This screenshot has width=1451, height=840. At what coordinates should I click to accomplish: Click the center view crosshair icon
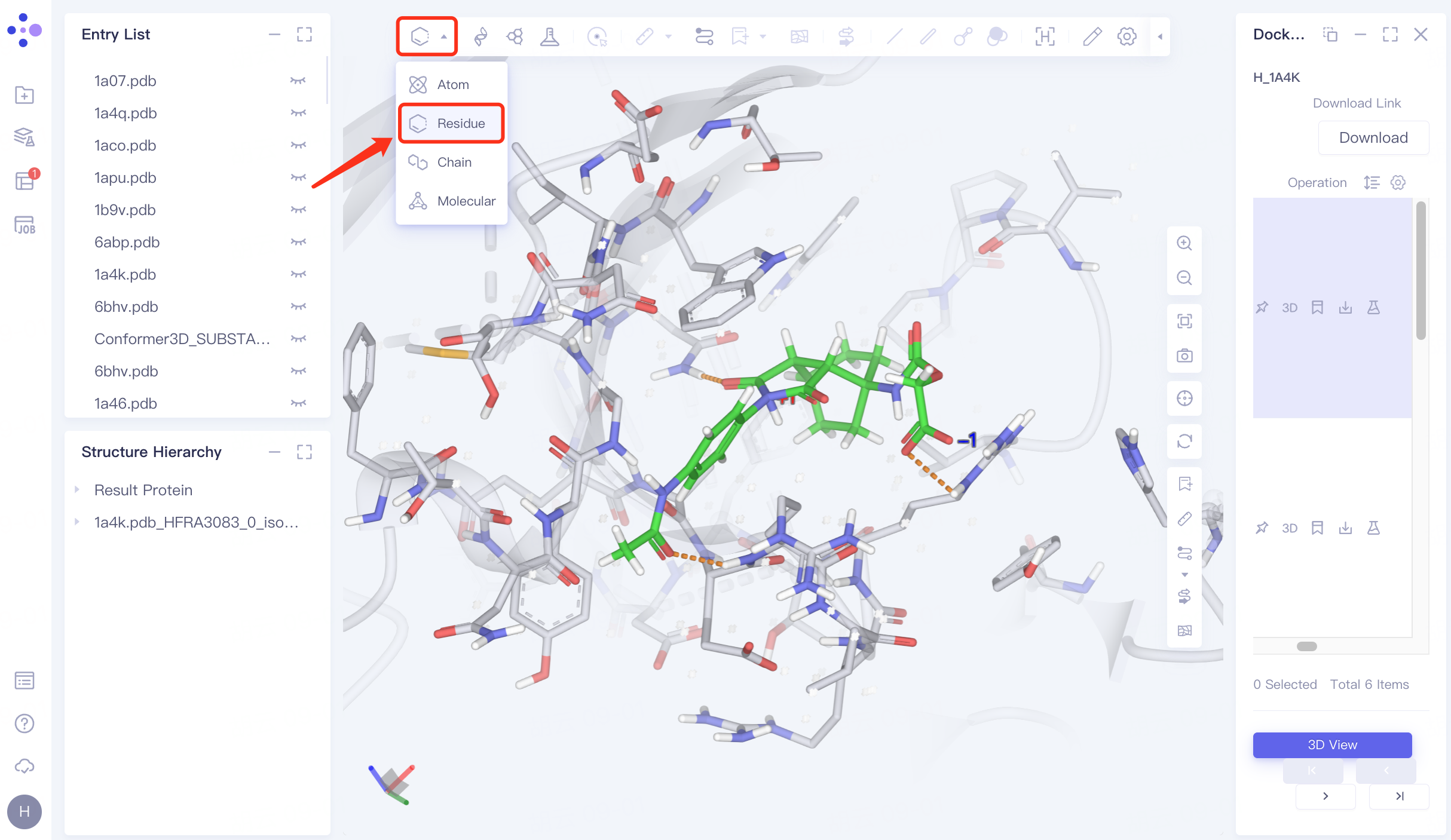[x=1184, y=398]
